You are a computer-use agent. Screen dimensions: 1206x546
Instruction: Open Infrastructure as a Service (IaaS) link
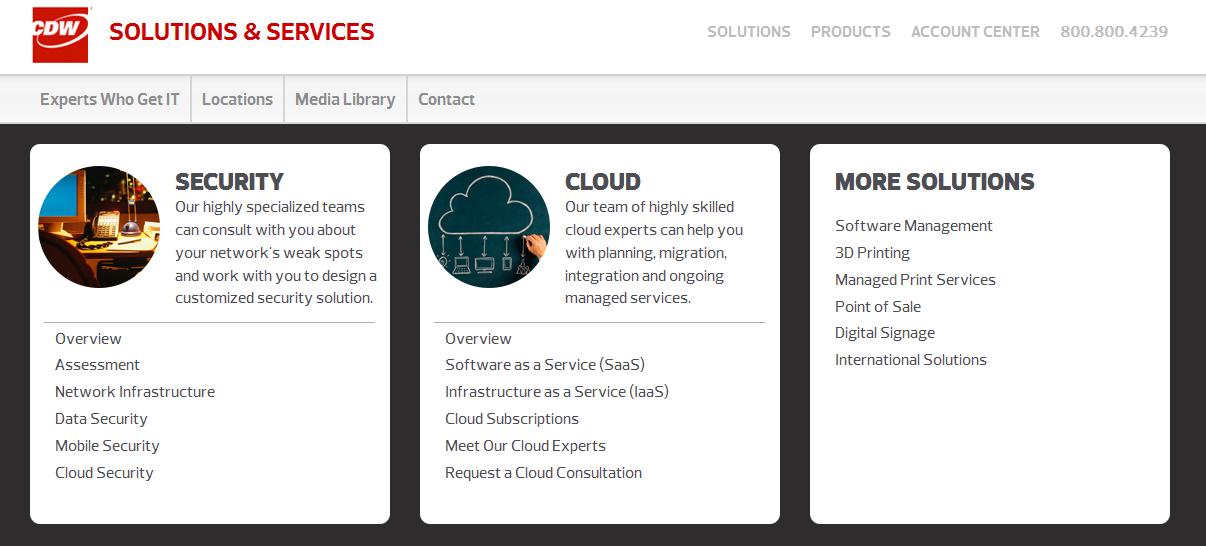tap(557, 392)
